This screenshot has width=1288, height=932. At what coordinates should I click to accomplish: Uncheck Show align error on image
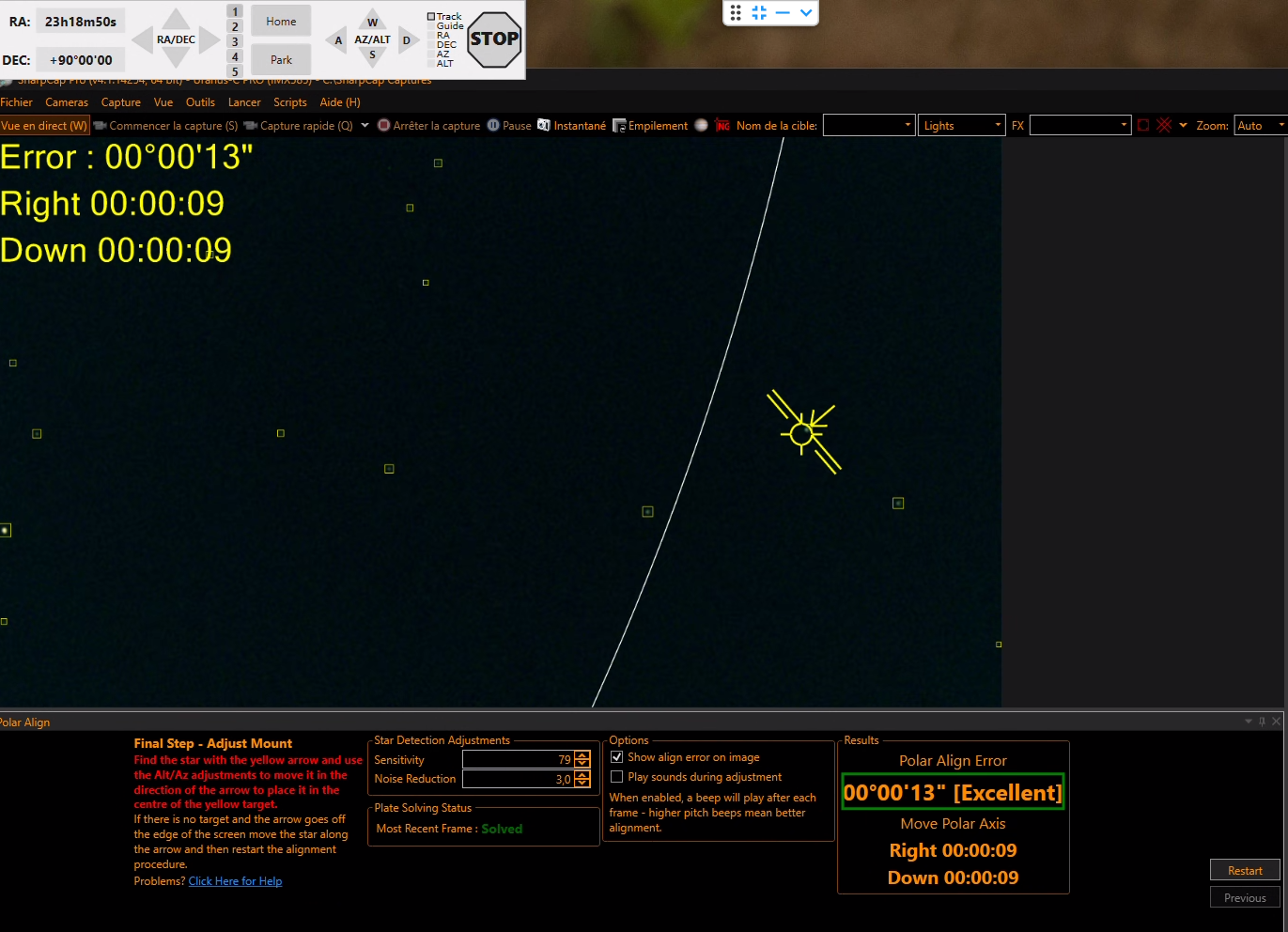[x=617, y=756]
